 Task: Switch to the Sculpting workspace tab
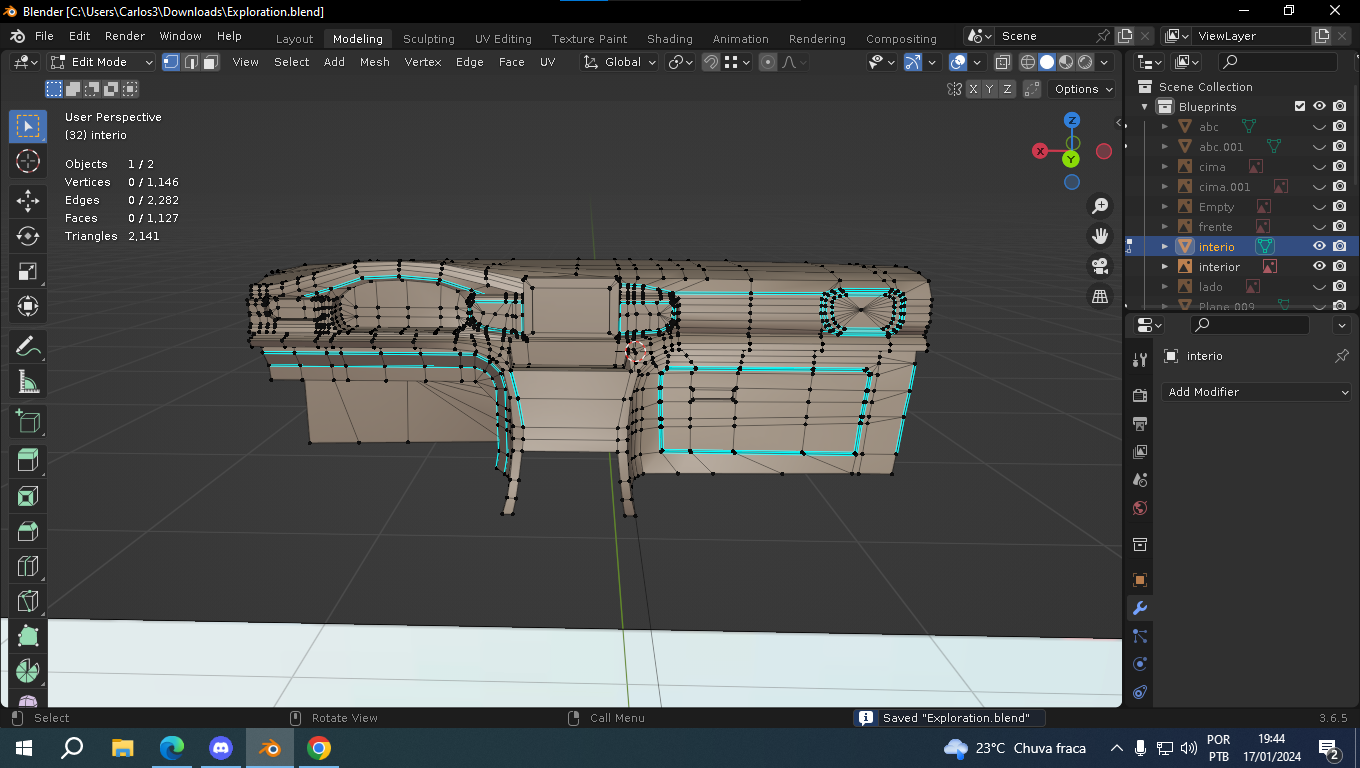[x=428, y=39]
